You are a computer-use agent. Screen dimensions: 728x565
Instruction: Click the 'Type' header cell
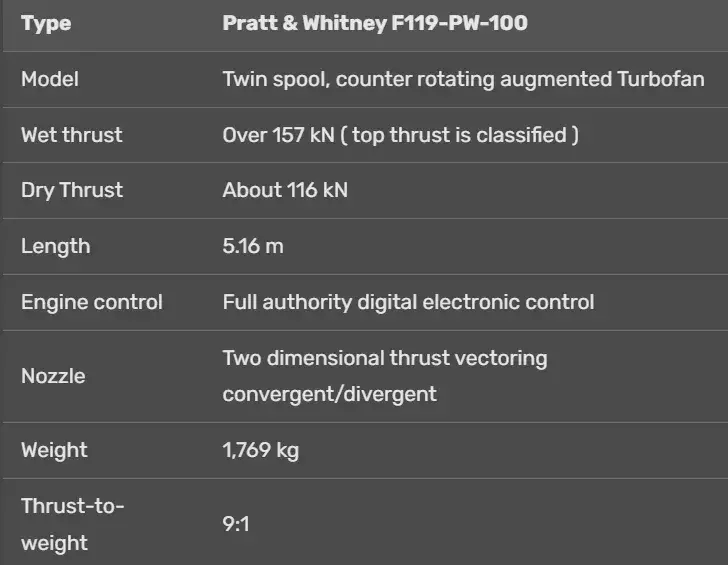[46, 23]
